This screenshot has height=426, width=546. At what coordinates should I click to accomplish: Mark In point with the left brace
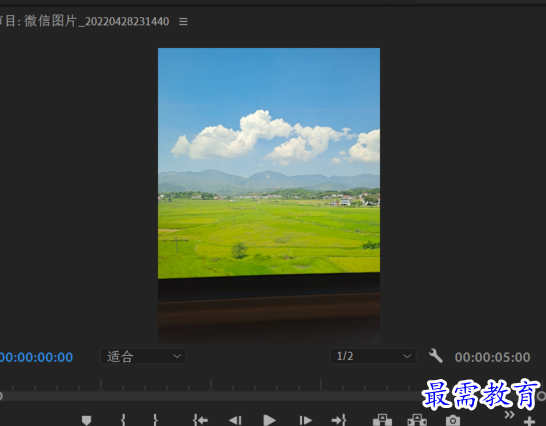(123, 420)
